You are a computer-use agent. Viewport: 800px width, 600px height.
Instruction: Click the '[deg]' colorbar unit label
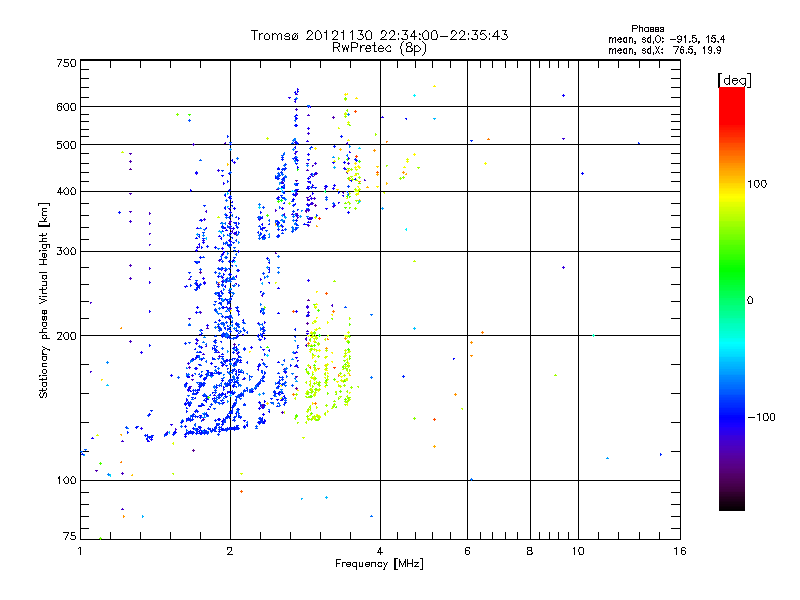pyautogui.click(x=734, y=80)
